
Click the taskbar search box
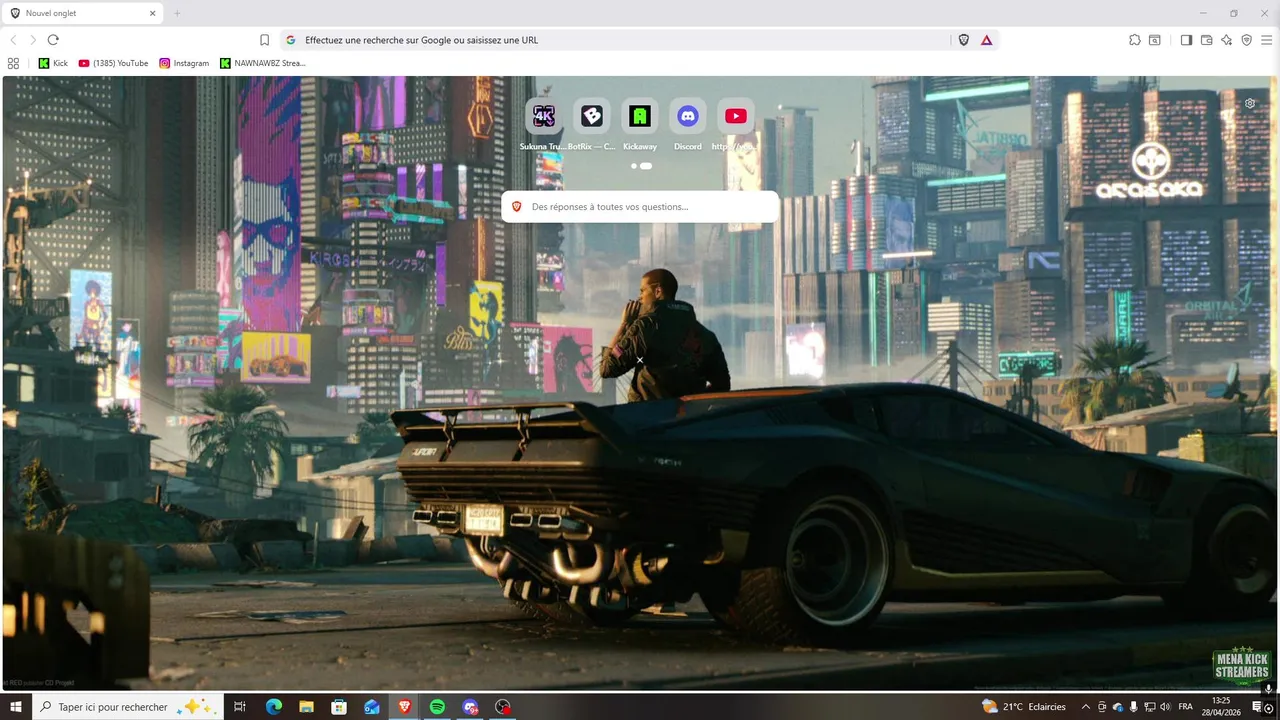[128, 707]
